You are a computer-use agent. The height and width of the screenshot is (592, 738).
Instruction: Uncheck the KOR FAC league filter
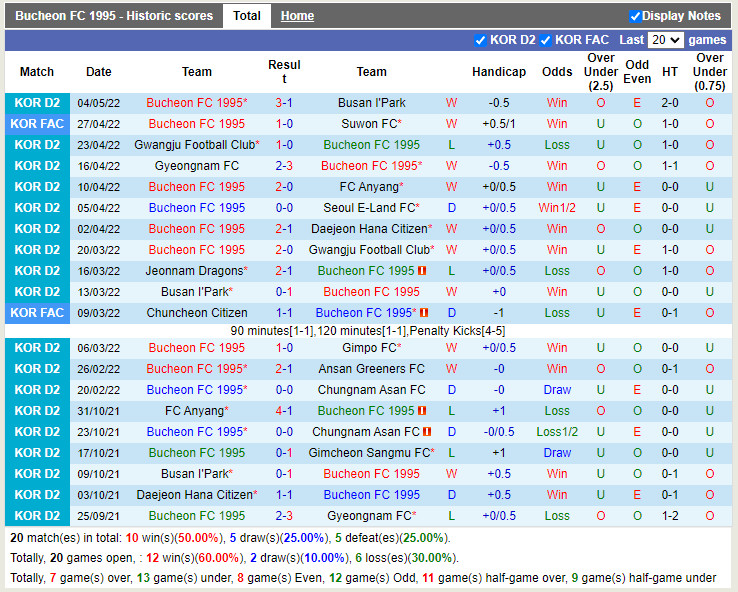pyautogui.click(x=545, y=40)
